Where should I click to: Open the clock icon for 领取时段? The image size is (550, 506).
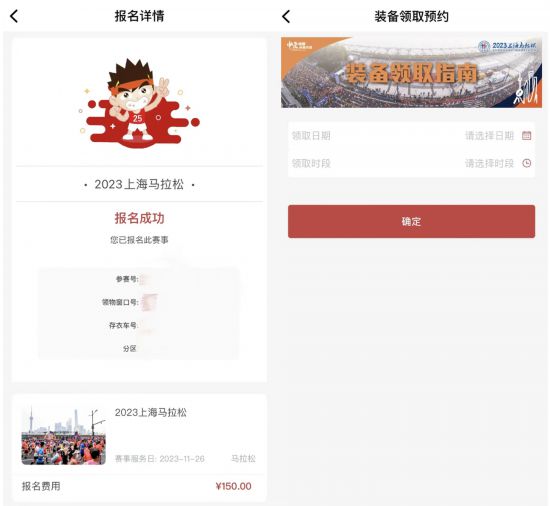click(526, 163)
